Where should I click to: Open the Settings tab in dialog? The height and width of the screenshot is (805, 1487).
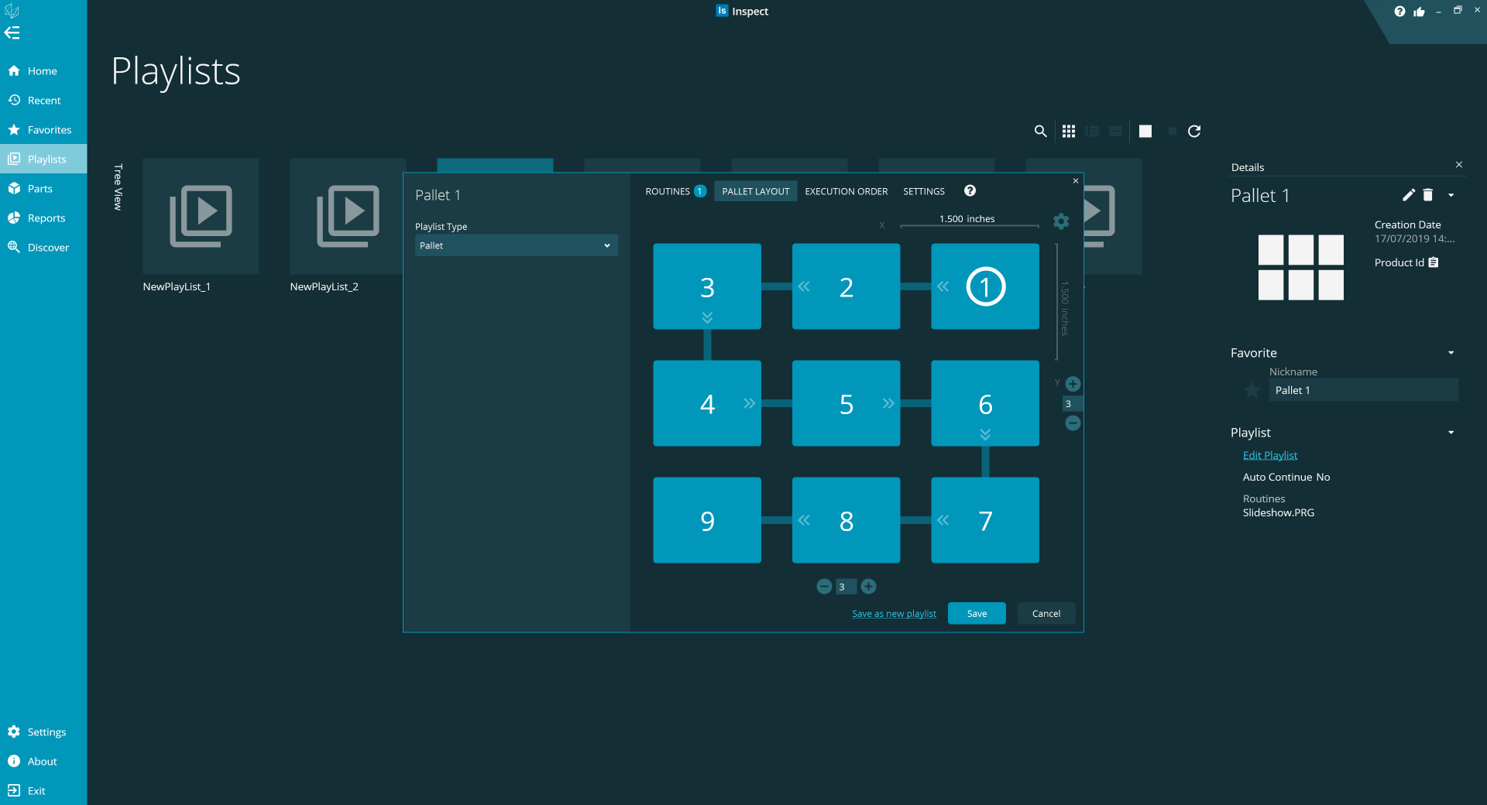click(924, 191)
